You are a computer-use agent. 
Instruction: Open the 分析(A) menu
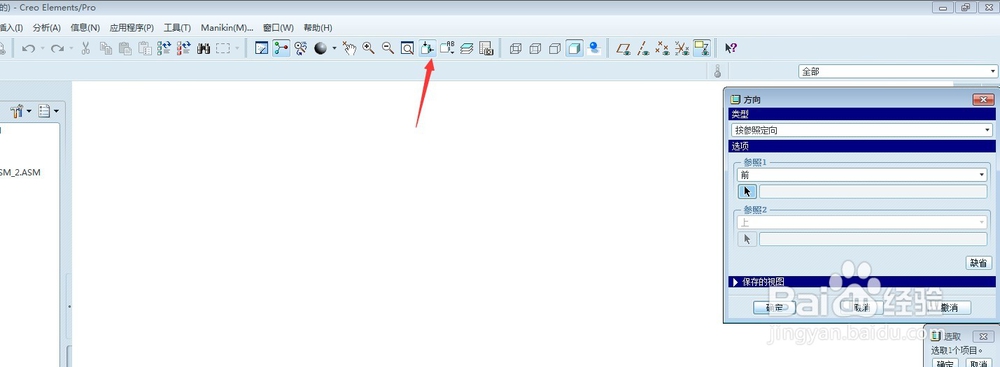point(47,28)
